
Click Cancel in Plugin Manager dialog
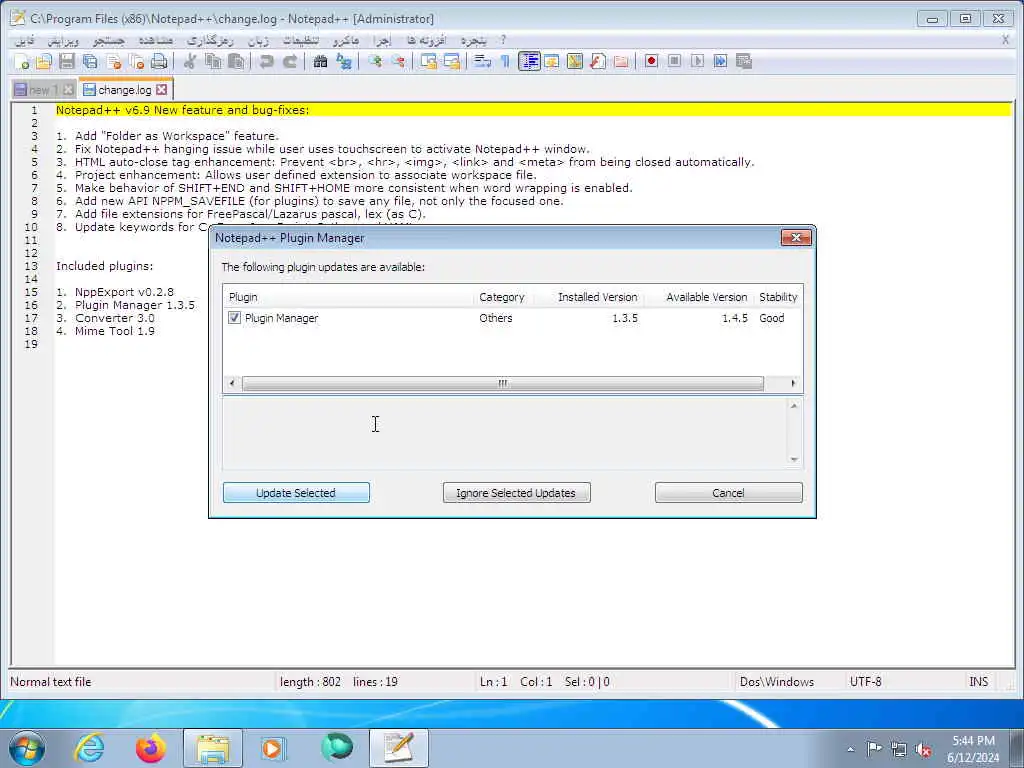point(728,492)
